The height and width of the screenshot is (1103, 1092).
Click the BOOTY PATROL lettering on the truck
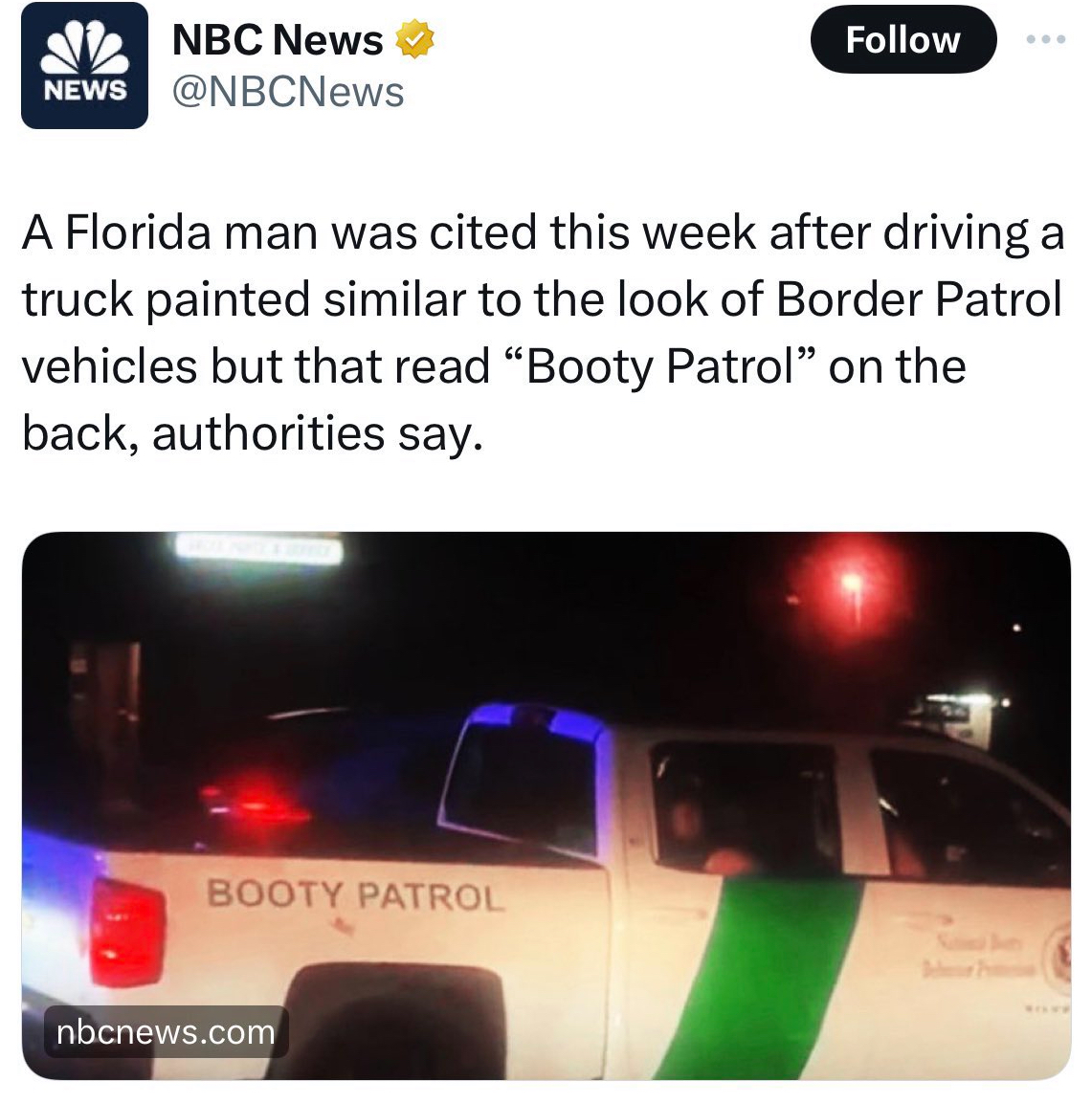point(355,895)
